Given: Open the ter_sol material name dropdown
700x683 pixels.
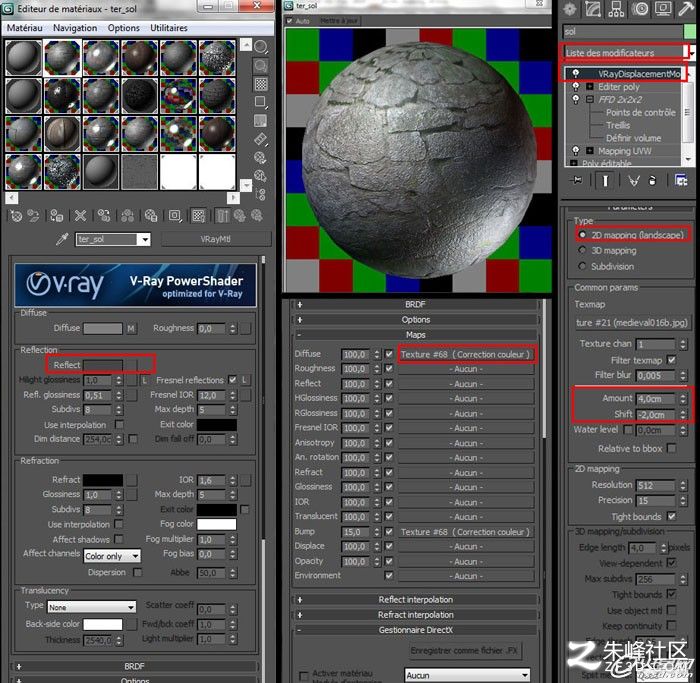Looking at the screenshot, I should [x=145, y=240].
